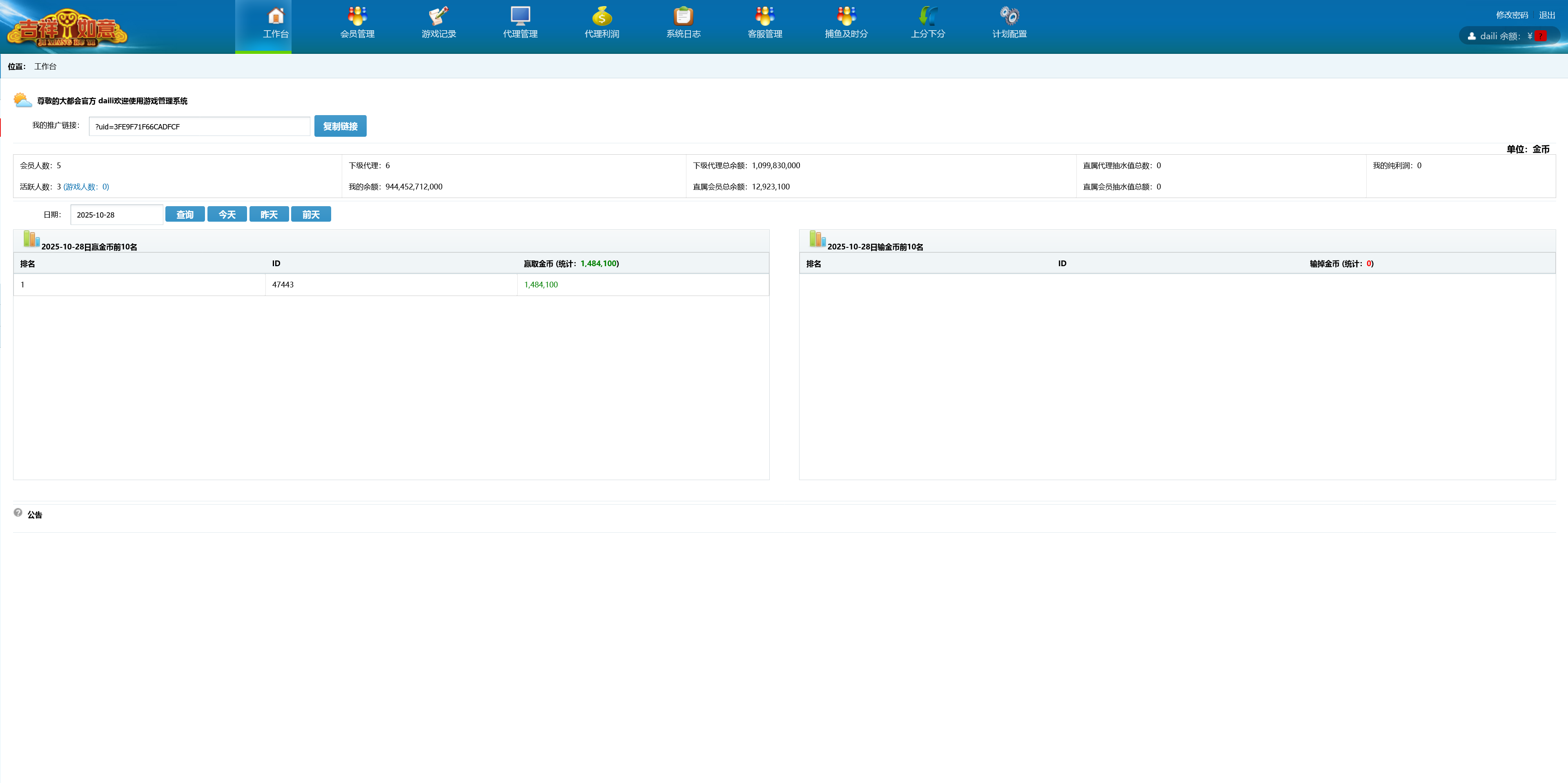1568x783 pixels.
Task: Click the 退出 logout link
Action: [x=1547, y=15]
